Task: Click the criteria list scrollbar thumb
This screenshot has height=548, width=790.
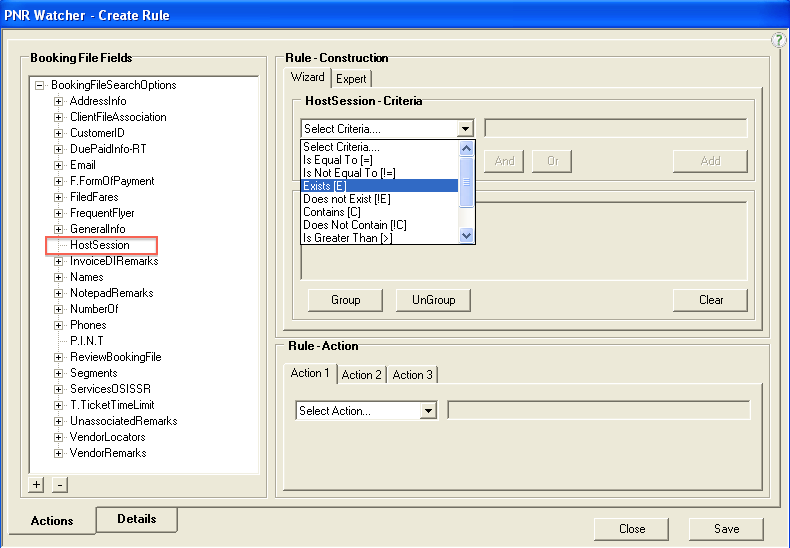Action: click(467, 182)
